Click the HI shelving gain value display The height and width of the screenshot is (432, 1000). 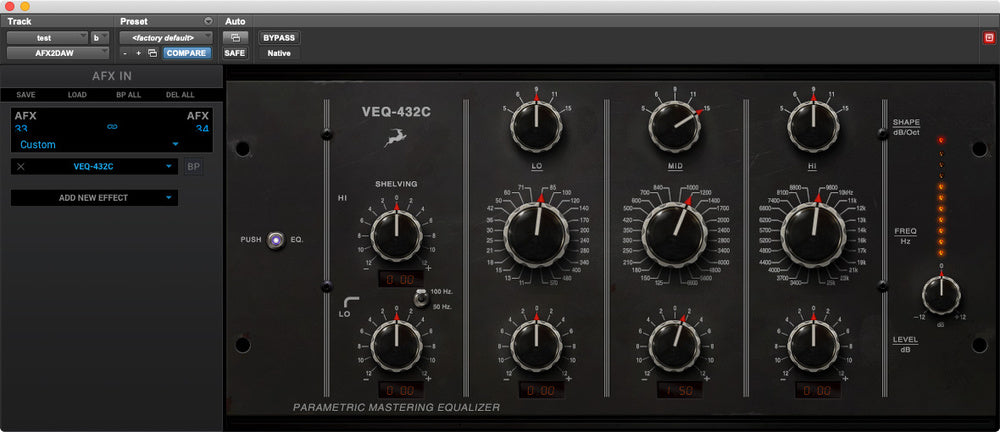pos(399,279)
